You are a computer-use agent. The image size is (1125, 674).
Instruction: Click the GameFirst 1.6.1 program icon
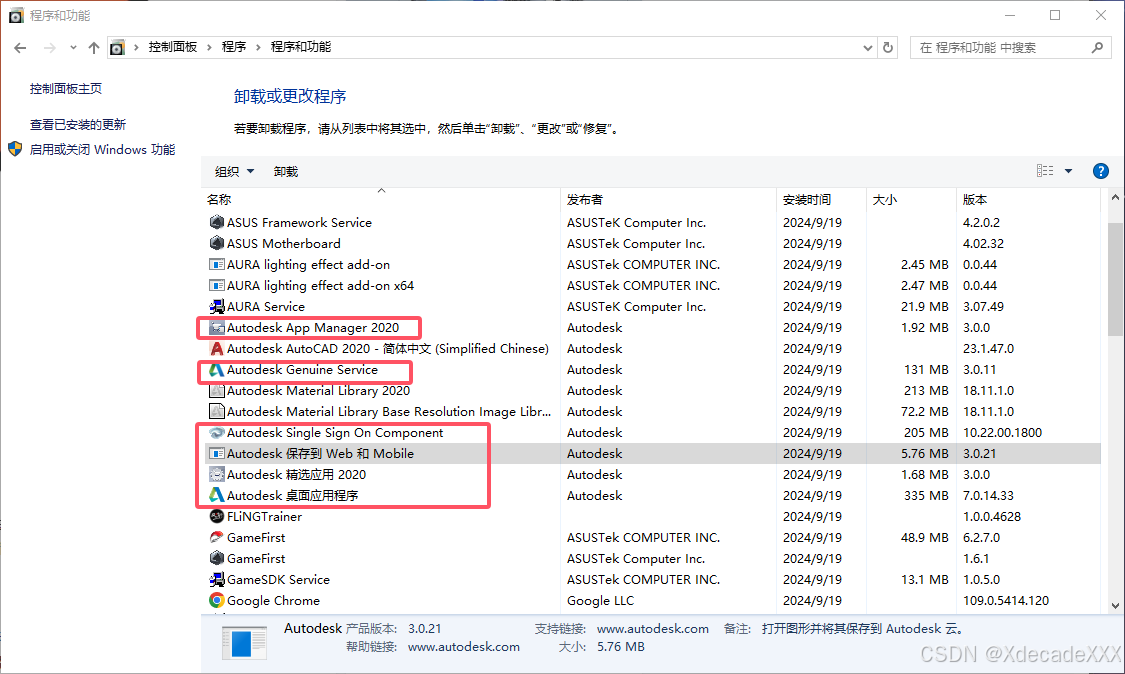point(216,558)
